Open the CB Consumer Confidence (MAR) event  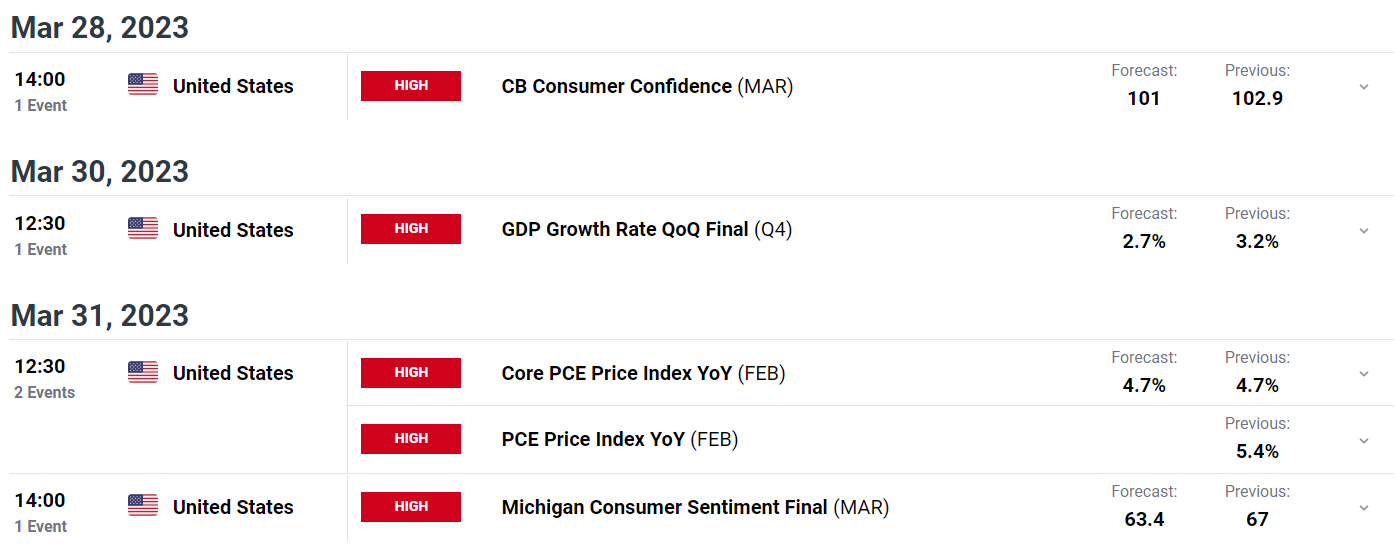coord(647,87)
